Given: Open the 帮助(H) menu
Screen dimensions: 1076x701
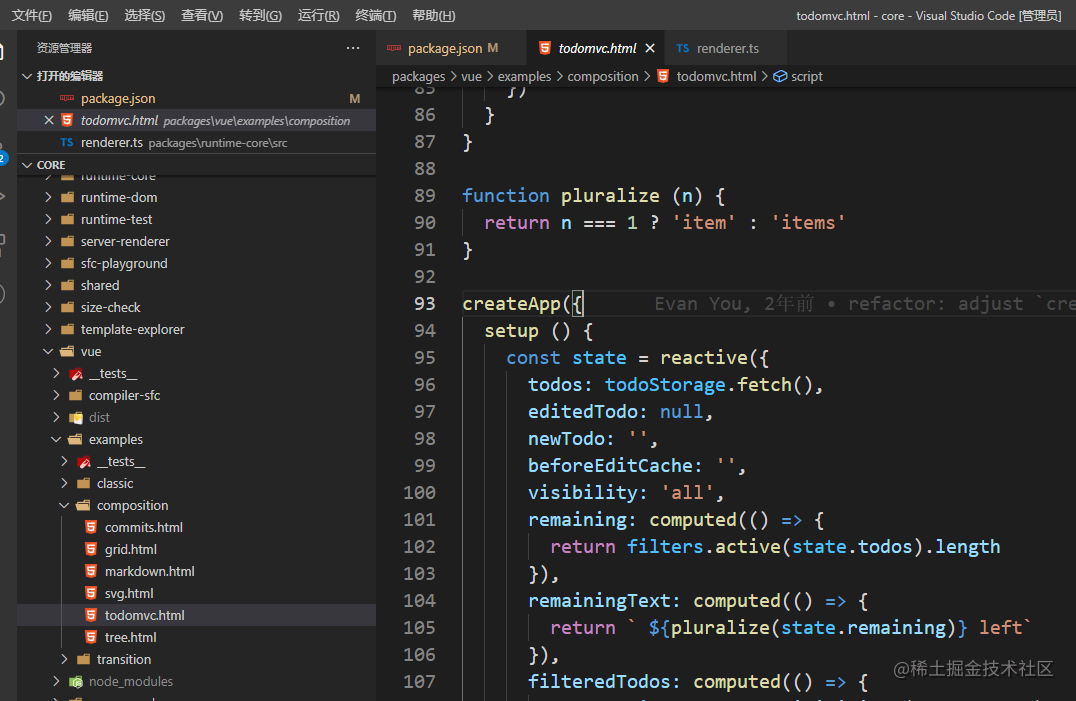Looking at the screenshot, I should point(433,15).
